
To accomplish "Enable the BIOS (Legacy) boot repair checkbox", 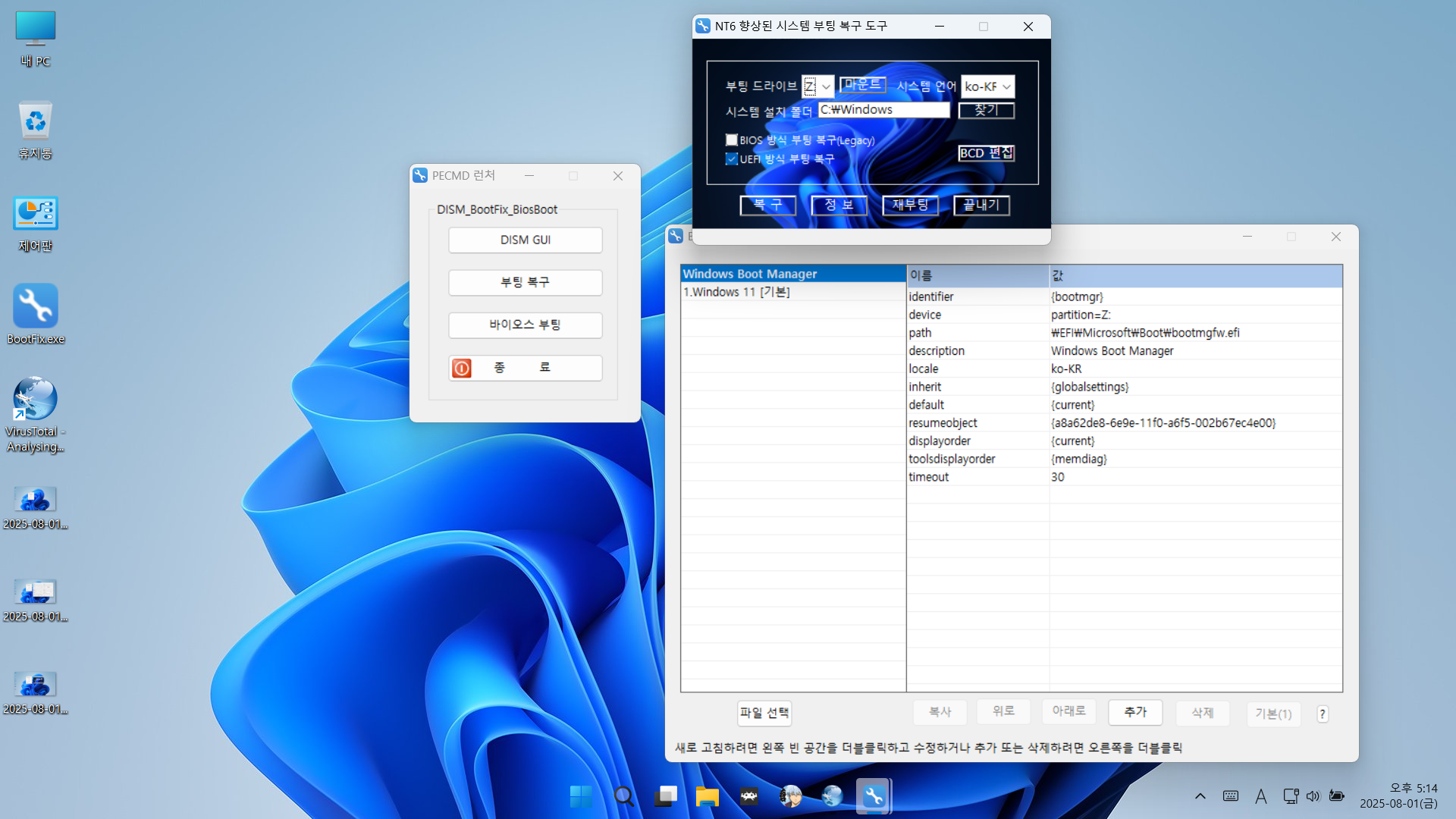I will (732, 140).
